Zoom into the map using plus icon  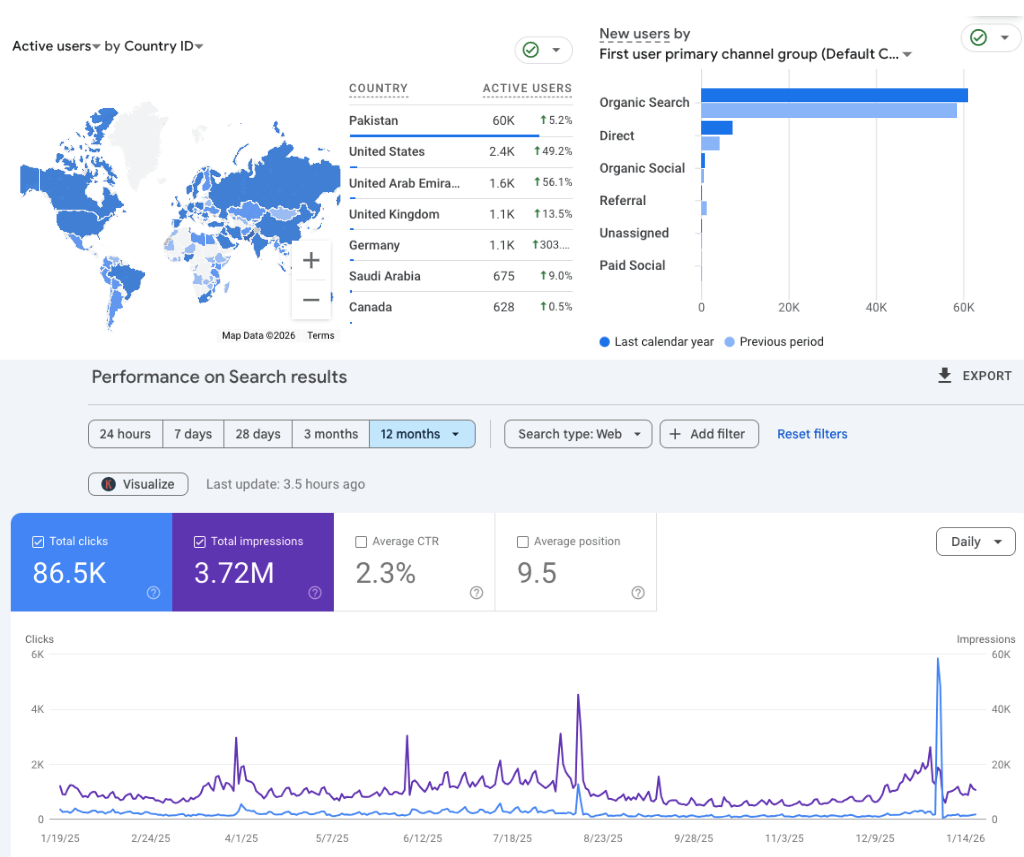point(311,259)
